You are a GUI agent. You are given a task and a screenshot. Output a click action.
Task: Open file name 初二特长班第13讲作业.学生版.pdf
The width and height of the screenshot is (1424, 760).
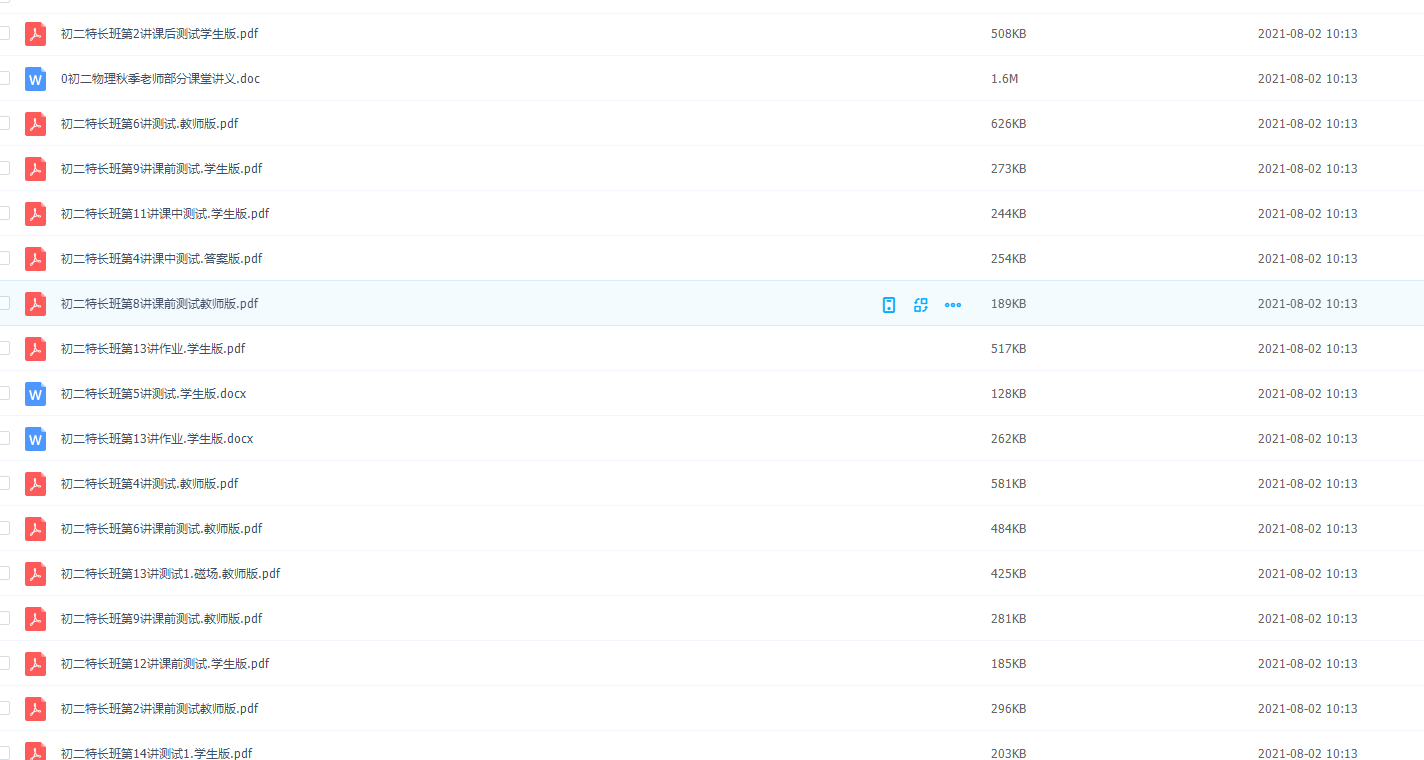(153, 349)
